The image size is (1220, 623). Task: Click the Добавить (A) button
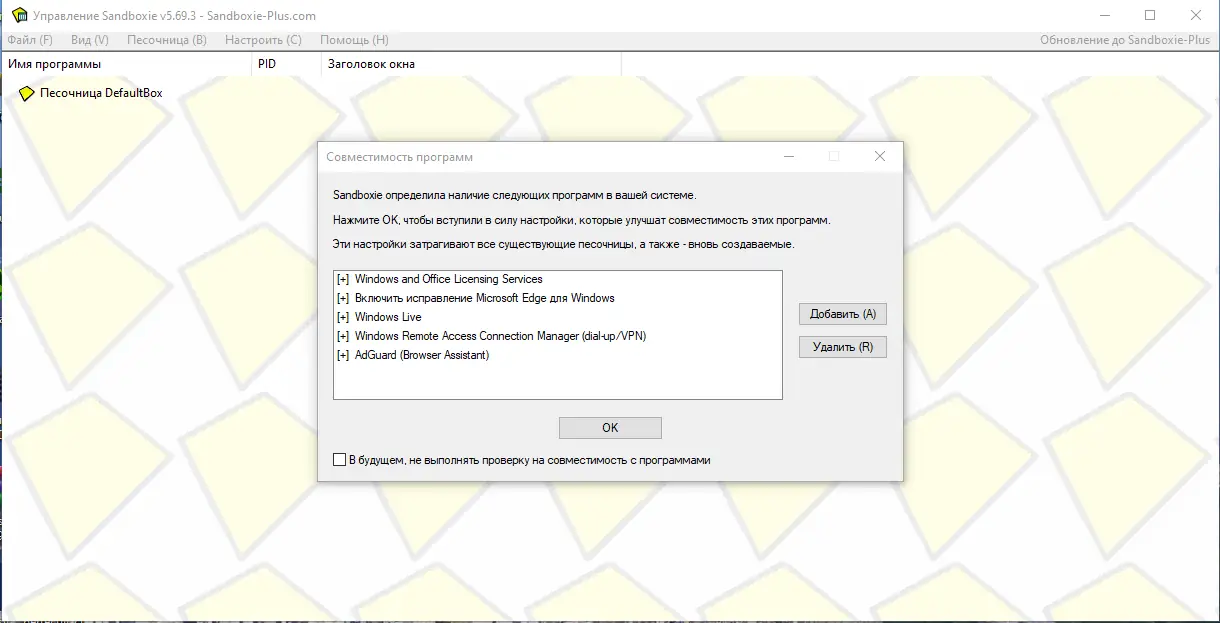click(843, 314)
